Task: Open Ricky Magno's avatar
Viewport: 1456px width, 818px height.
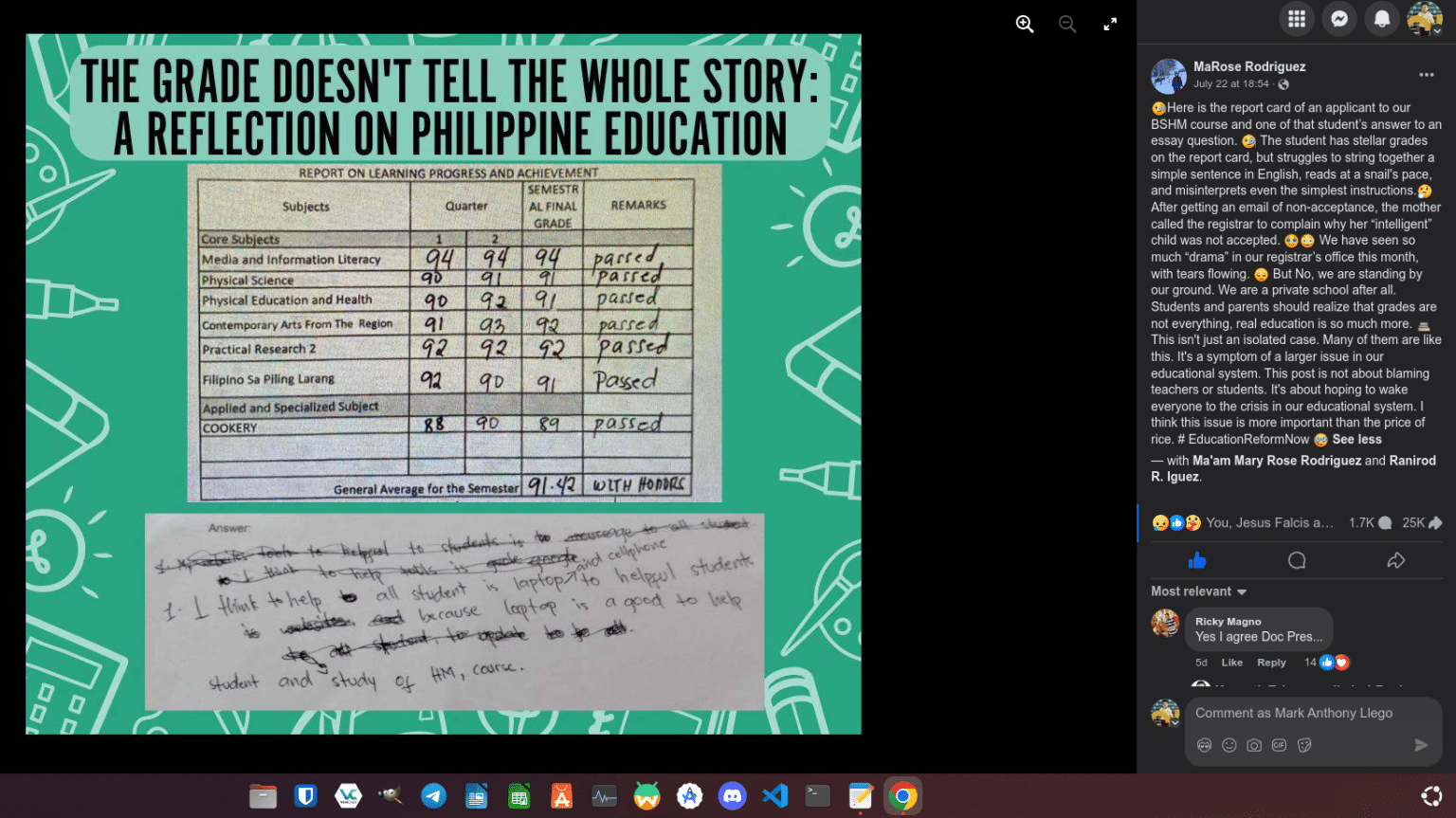Action: (1165, 623)
